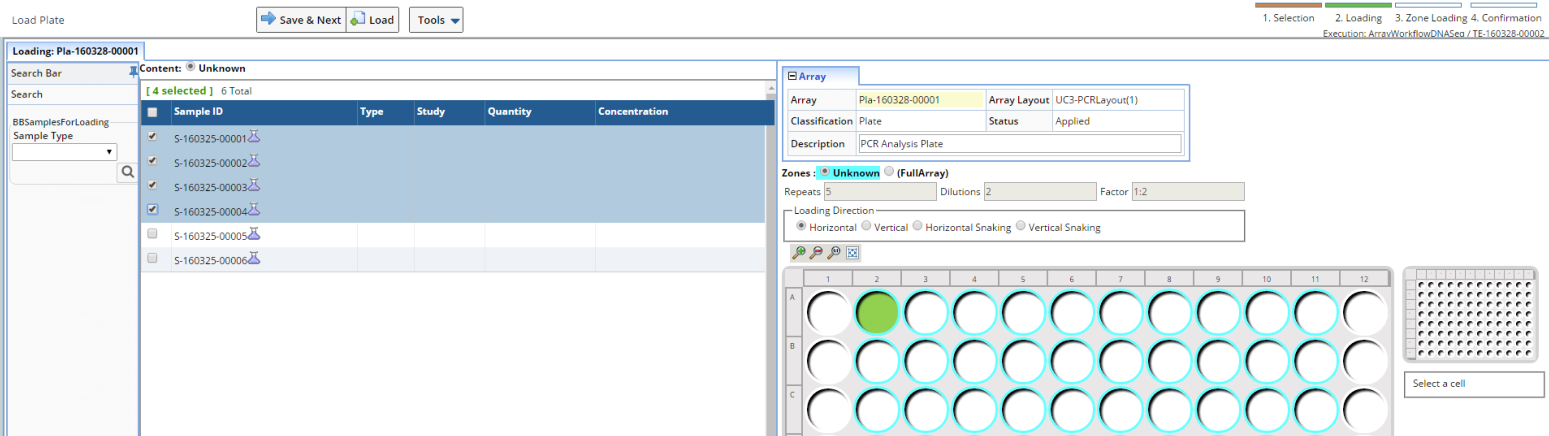Click the Array field Pla-160328-00001
1549x436 pixels.
pyautogui.click(x=920, y=99)
